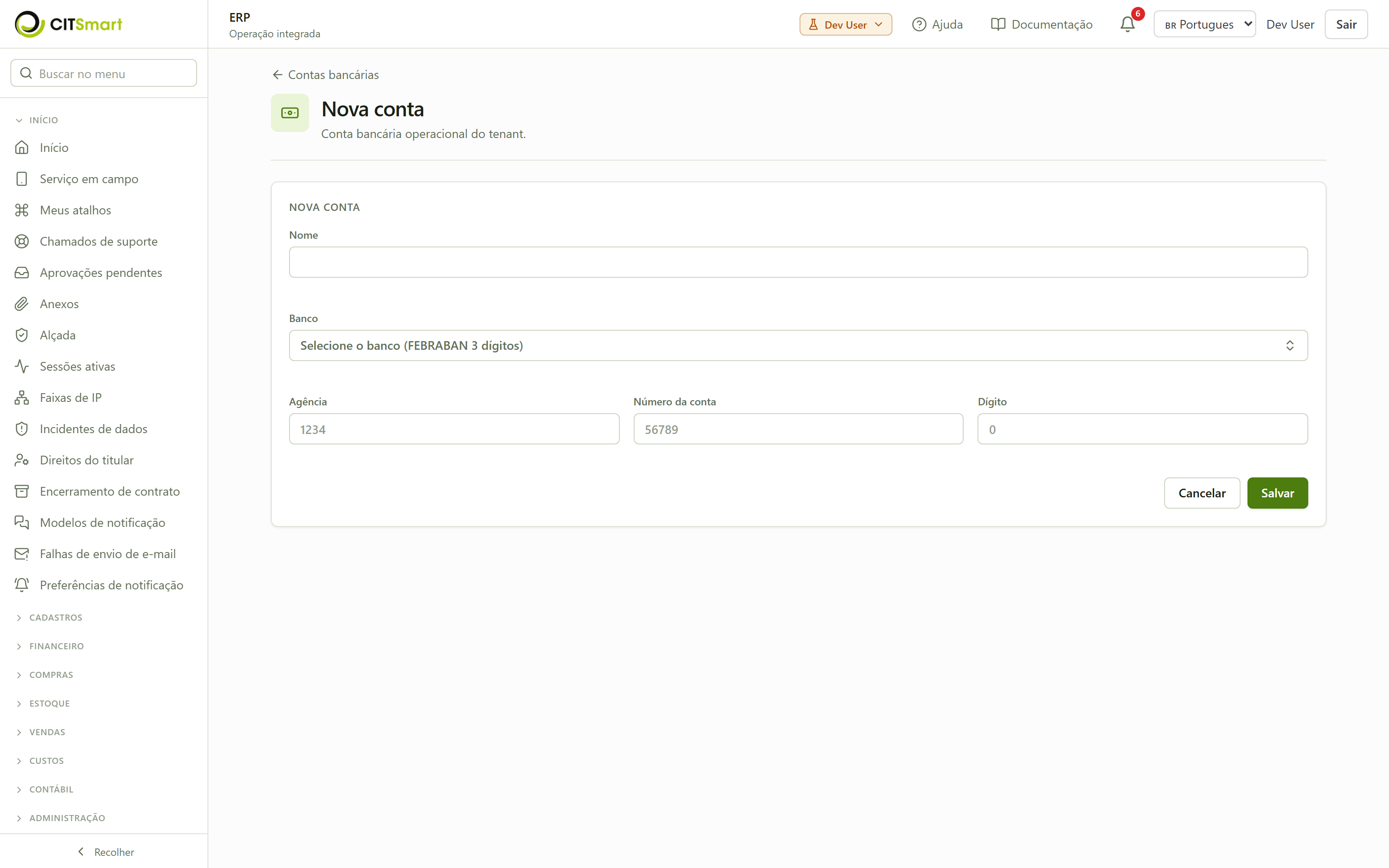The height and width of the screenshot is (868, 1389).
Task: Click the Chamados de suporte lifebuoy icon
Action: (x=22, y=241)
